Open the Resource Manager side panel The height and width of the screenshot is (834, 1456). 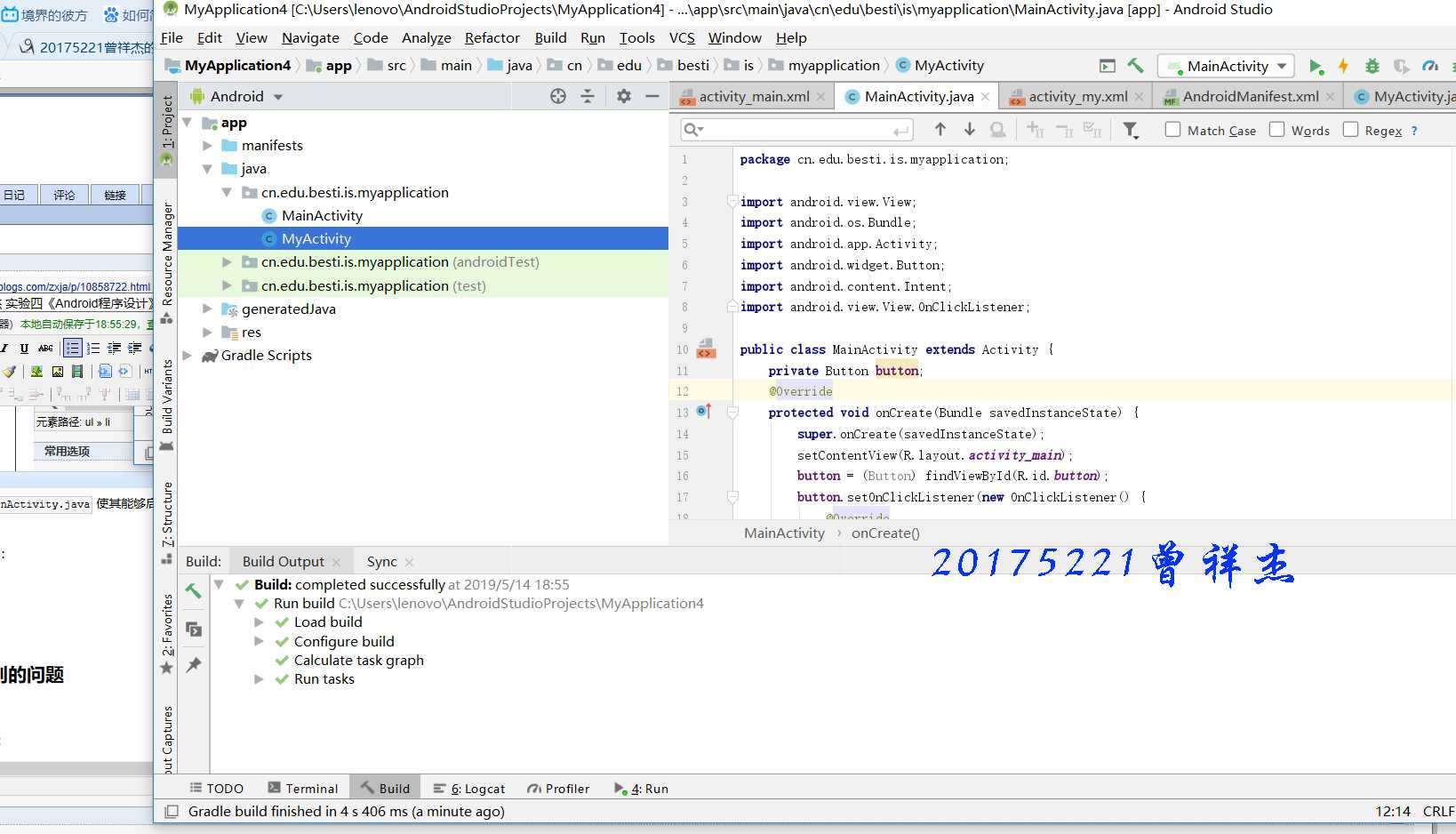click(x=167, y=263)
